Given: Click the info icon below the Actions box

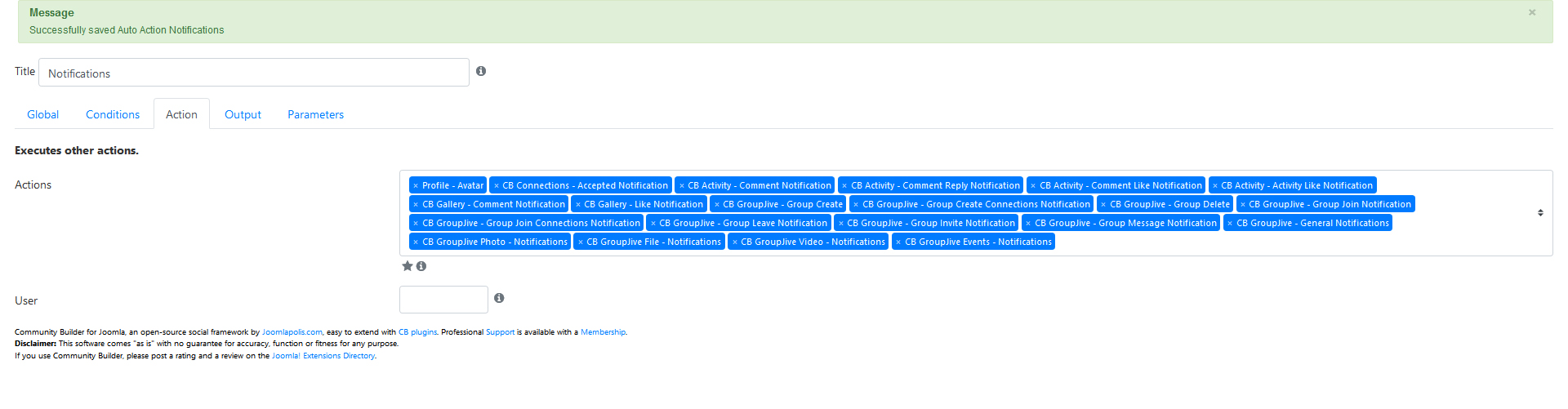Looking at the screenshot, I should click(421, 266).
